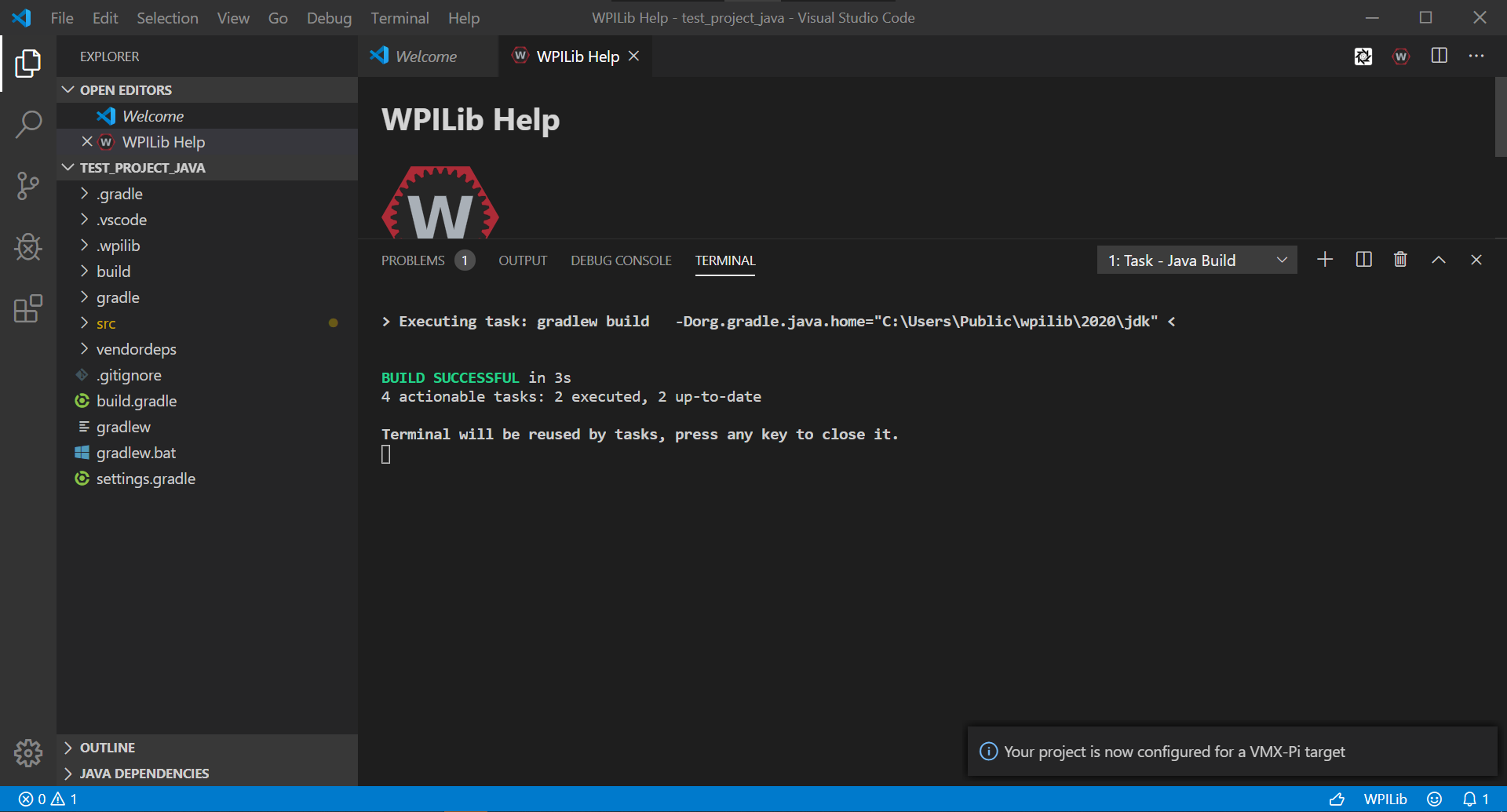Screen dimensions: 1507x812
Task: Open the File menu
Action: pyautogui.click(x=62, y=17)
